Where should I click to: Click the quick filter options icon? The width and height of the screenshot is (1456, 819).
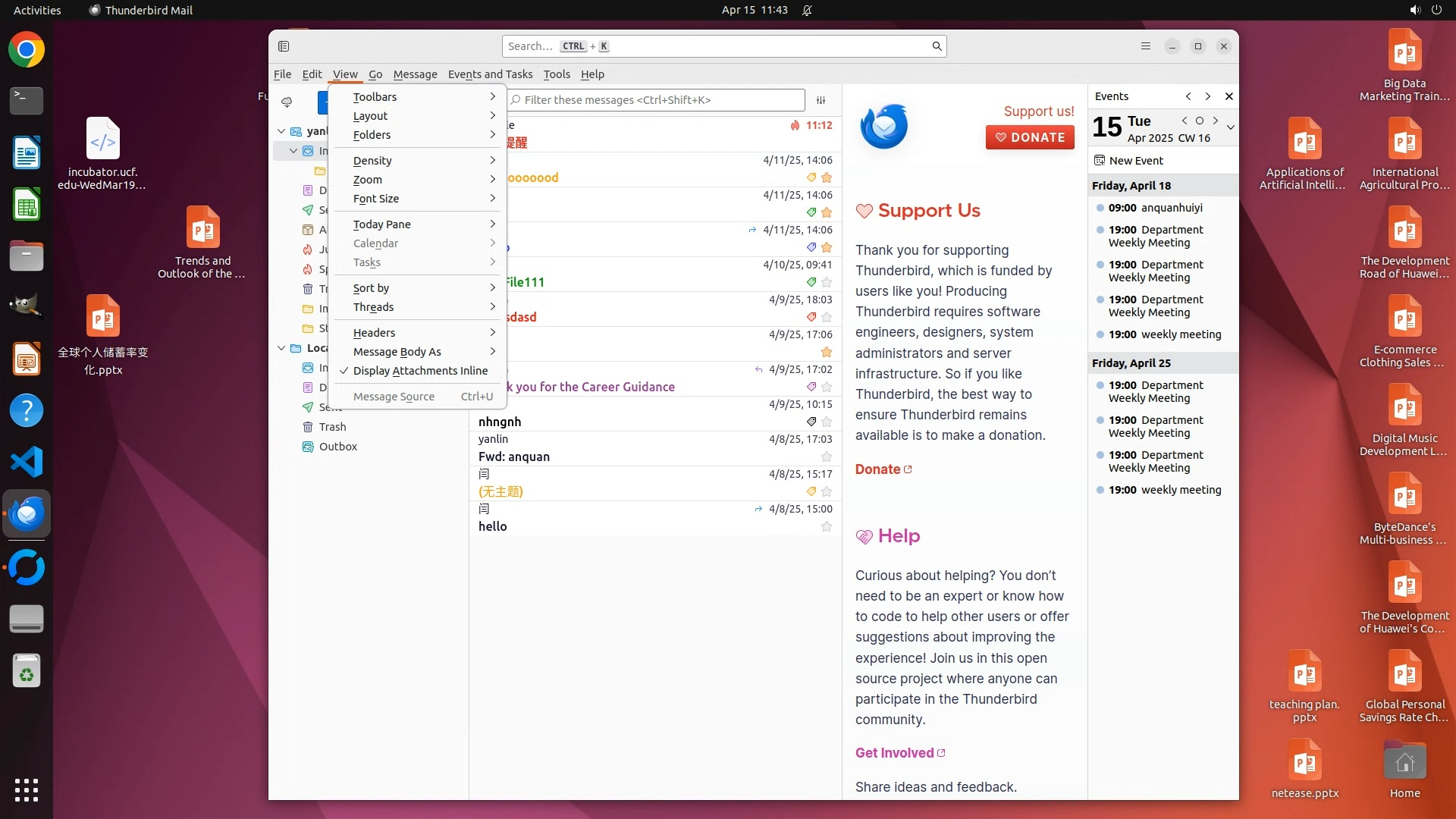point(821,100)
